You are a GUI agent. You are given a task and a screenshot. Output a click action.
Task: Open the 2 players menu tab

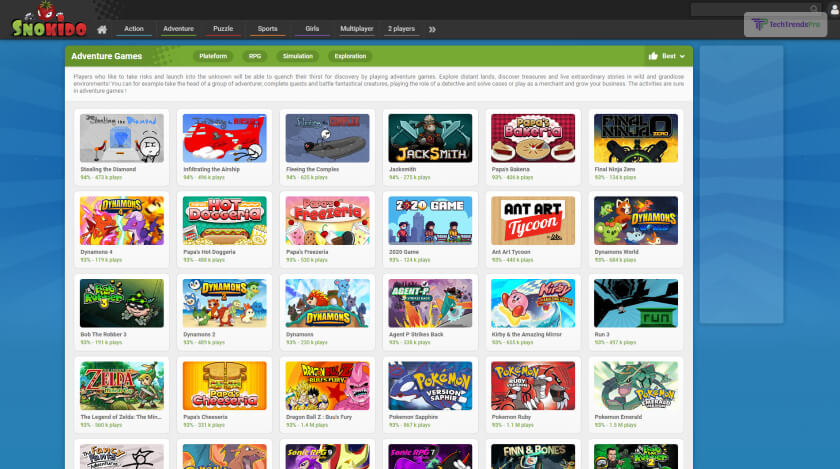[x=401, y=29]
